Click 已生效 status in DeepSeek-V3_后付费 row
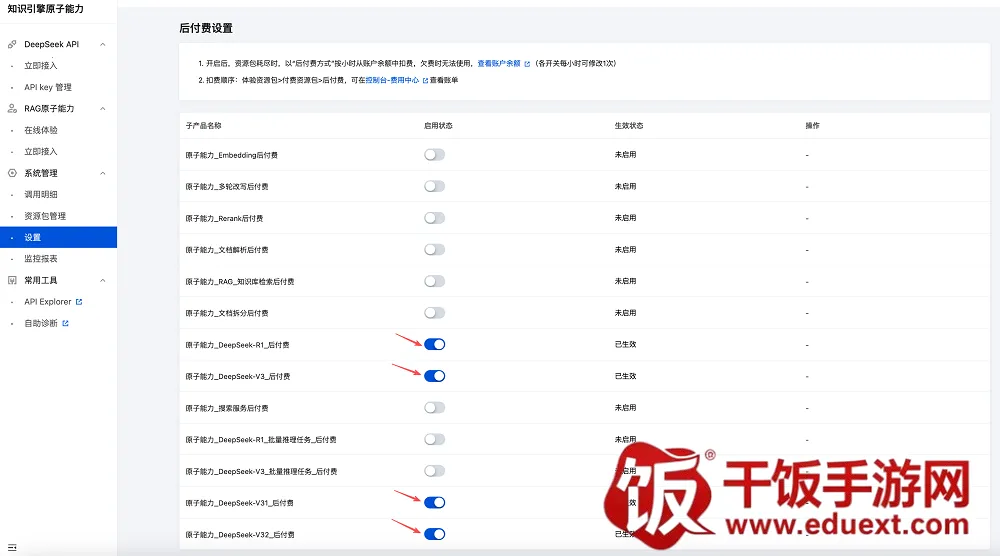The image size is (1000, 556). click(x=626, y=376)
